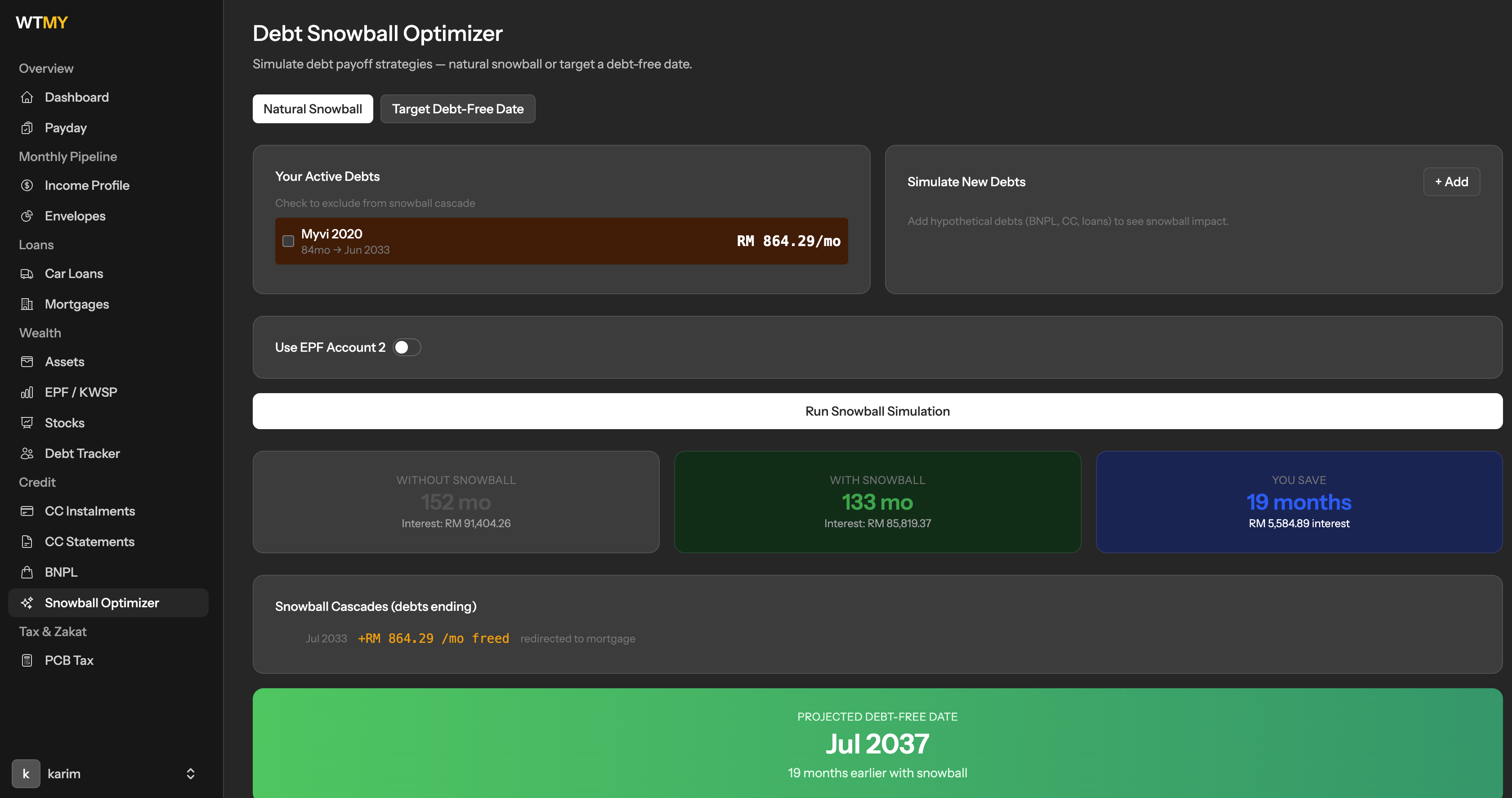Click 84mo → Jun 2033 term text

click(x=345, y=250)
